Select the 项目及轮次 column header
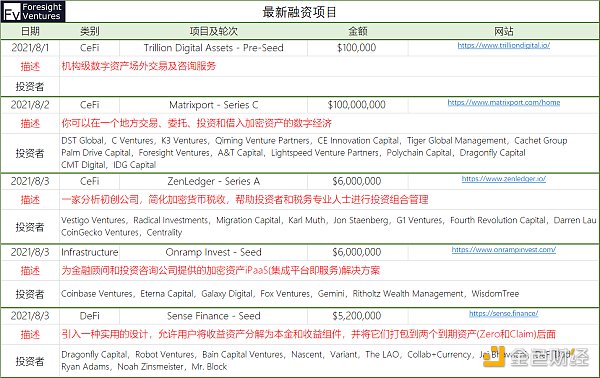The image size is (600, 378). click(213, 31)
